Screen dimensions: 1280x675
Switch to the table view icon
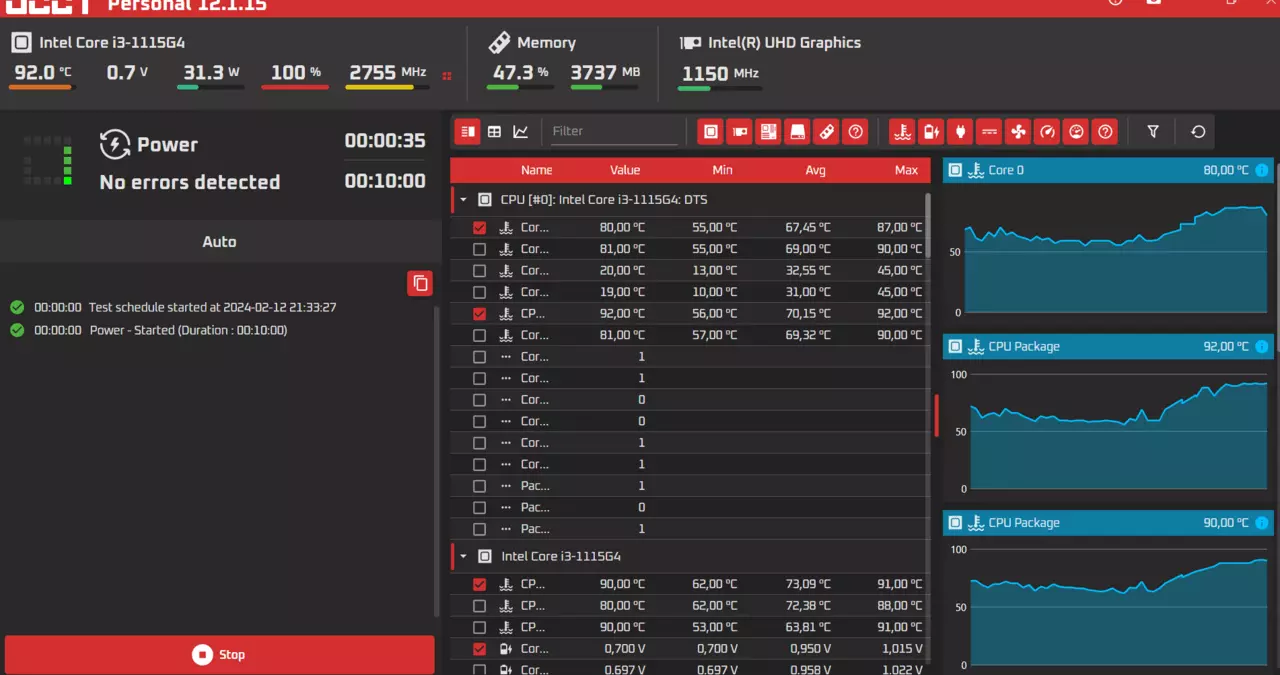[x=494, y=131]
